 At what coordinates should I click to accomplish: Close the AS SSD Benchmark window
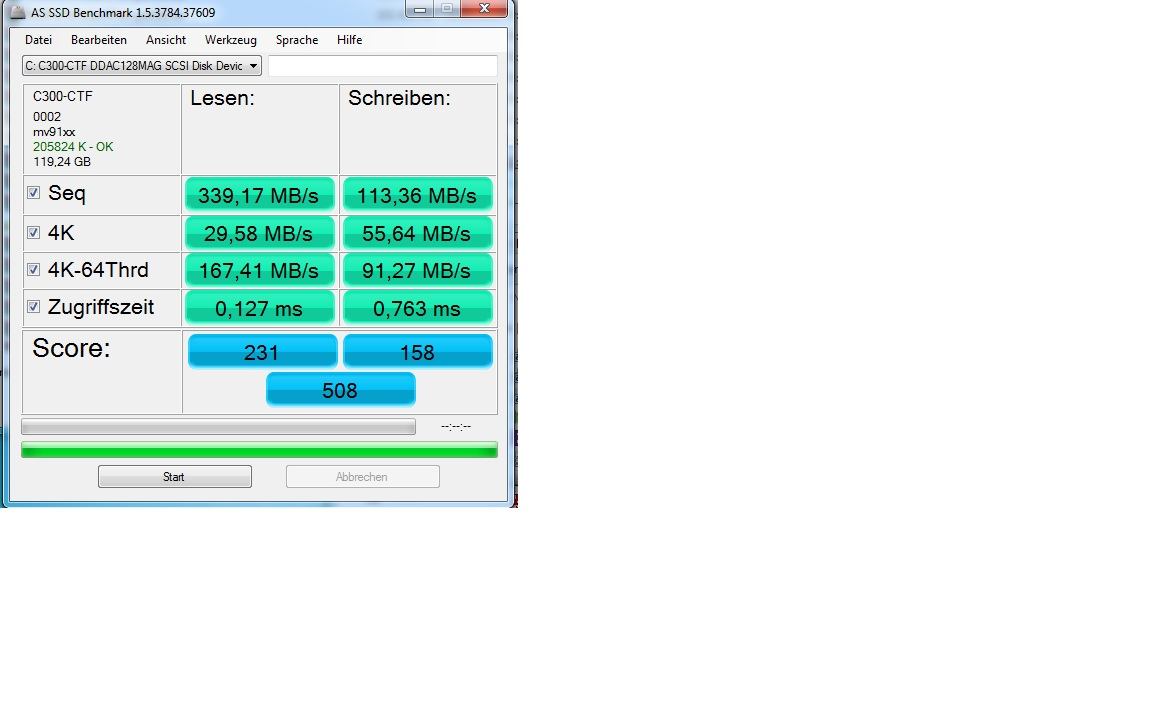(484, 9)
